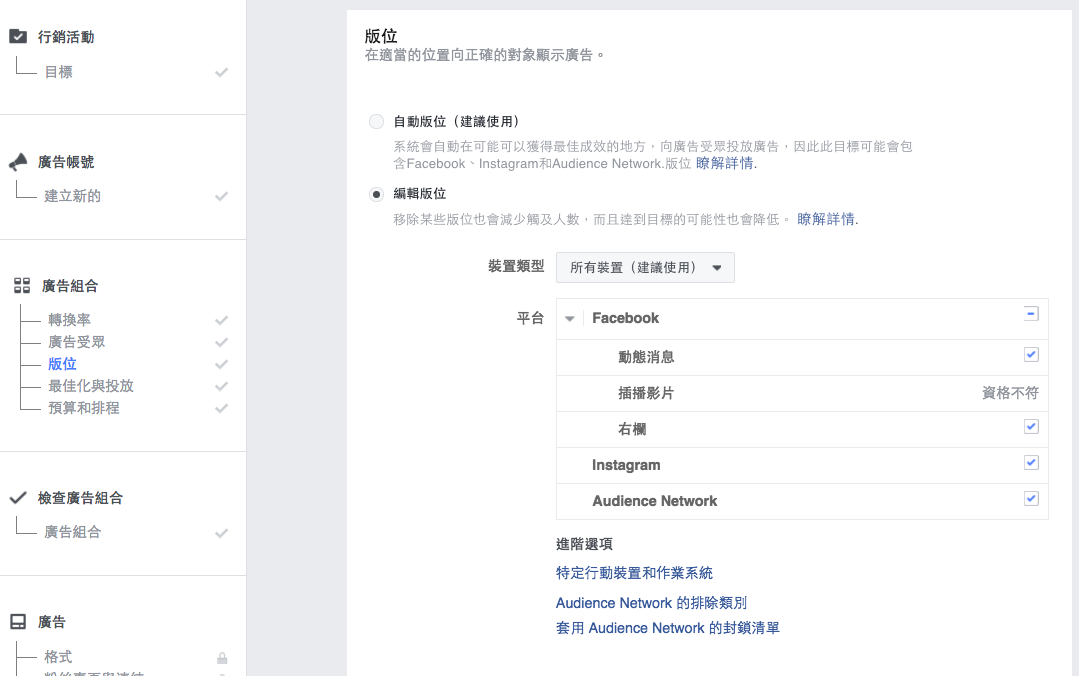Click the checkmark beside 廣告組合 under 檢查廣告組合
Viewport: 1079px width, 676px height.
221,533
